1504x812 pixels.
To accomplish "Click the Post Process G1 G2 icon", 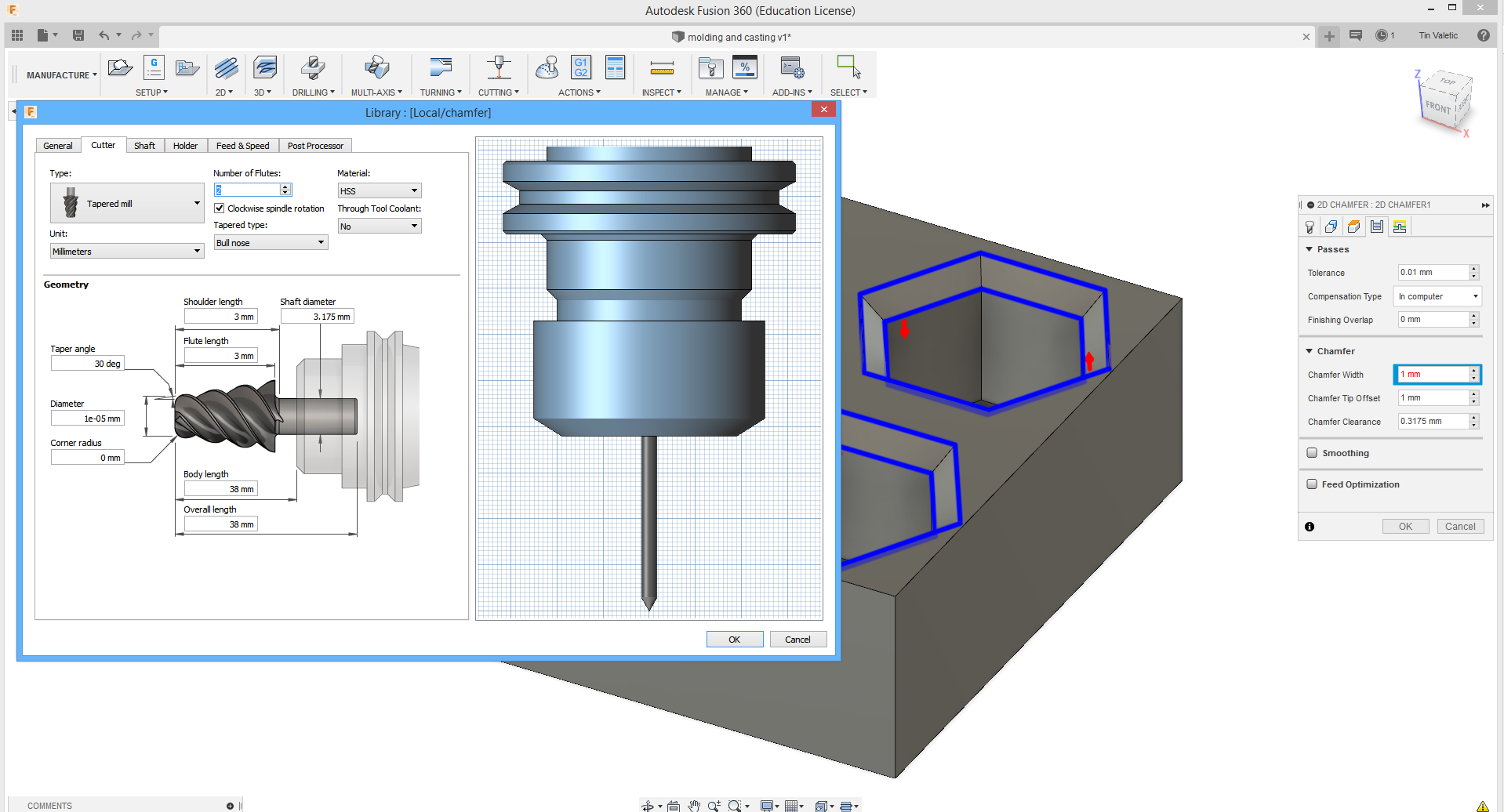I will tap(581, 67).
